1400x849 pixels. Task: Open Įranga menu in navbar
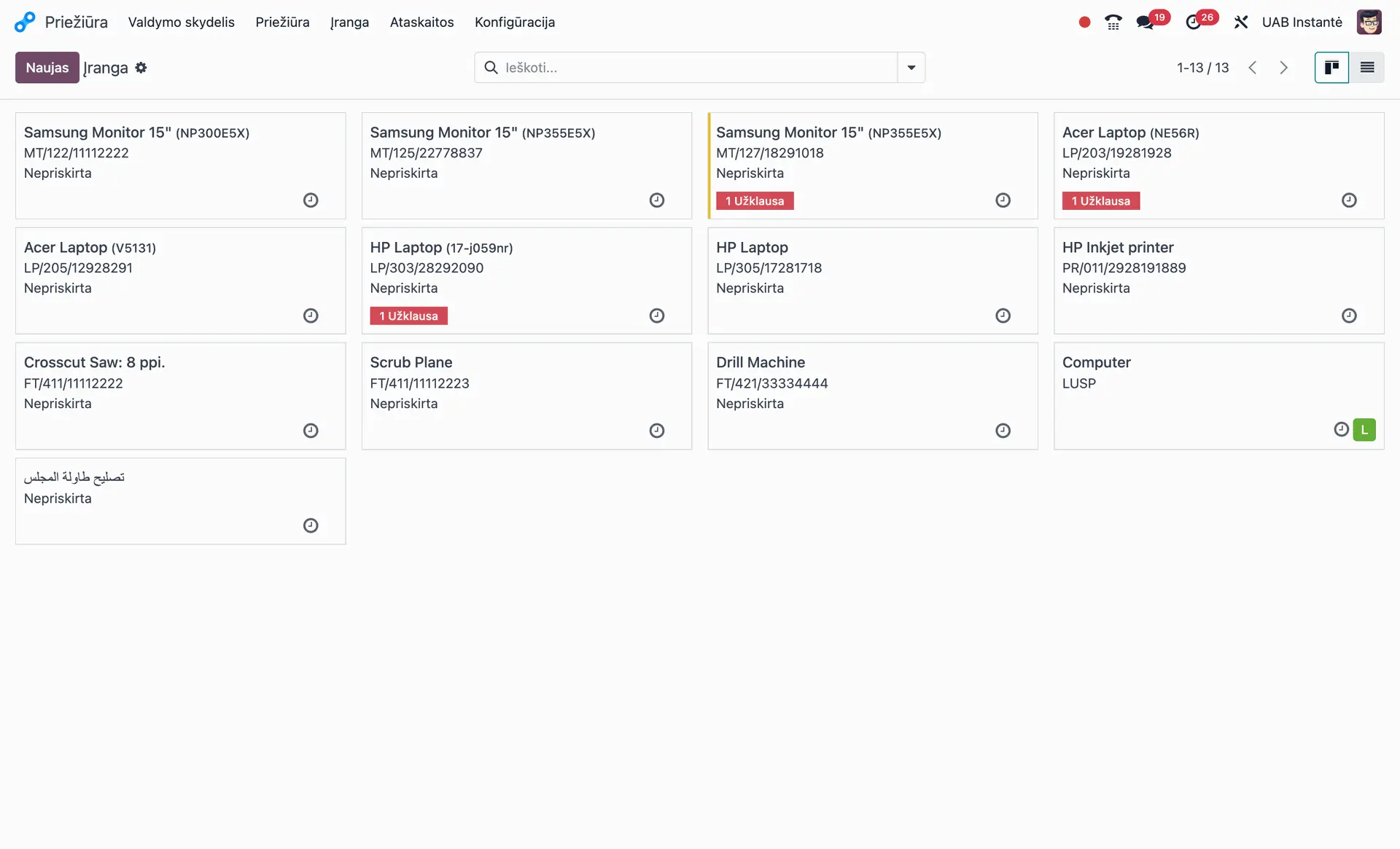tap(349, 23)
